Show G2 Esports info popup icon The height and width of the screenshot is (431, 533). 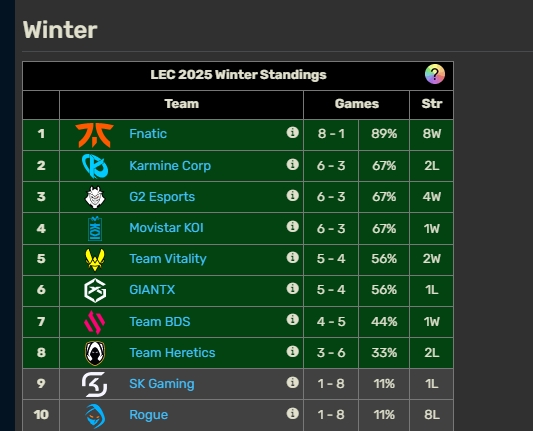click(x=292, y=195)
